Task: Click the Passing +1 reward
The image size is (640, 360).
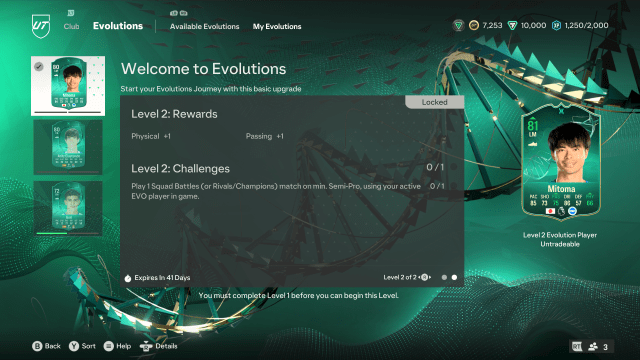Action: tap(264, 136)
